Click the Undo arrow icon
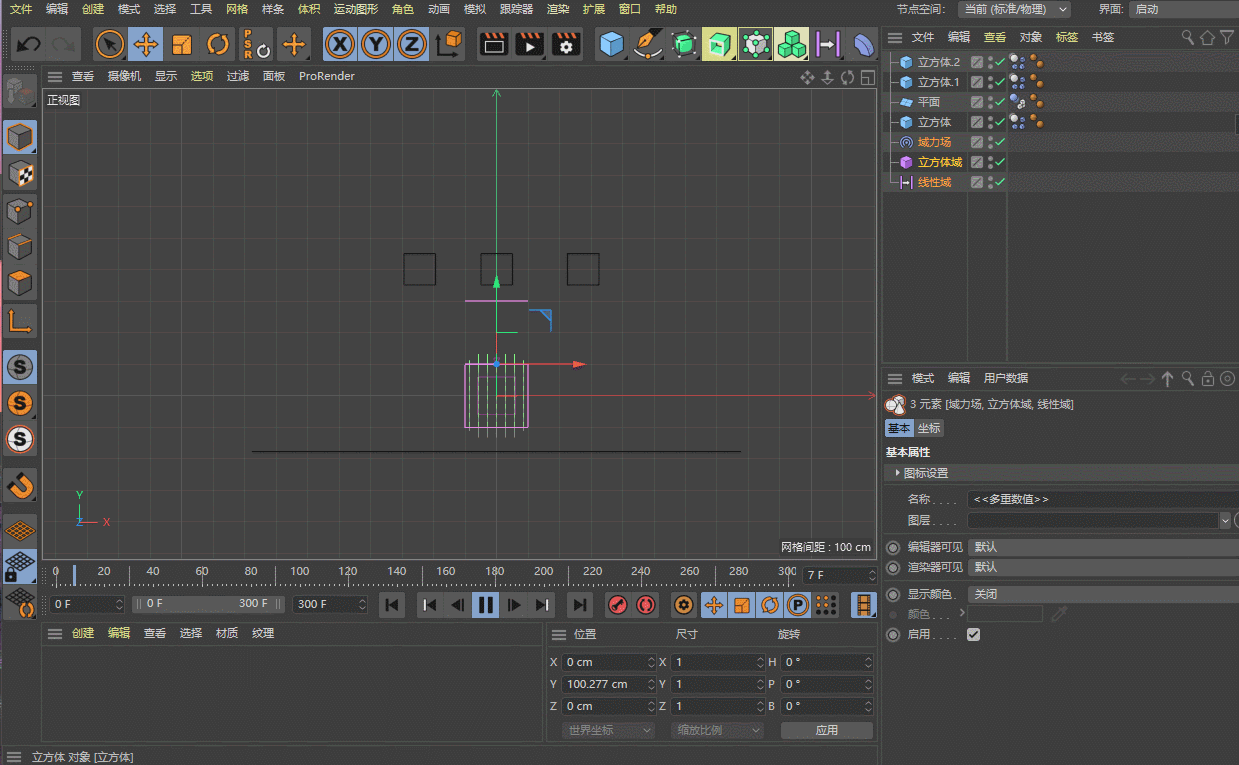Image resolution: width=1239 pixels, height=765 pixels. pyautogui.click(x=29, y=45)
